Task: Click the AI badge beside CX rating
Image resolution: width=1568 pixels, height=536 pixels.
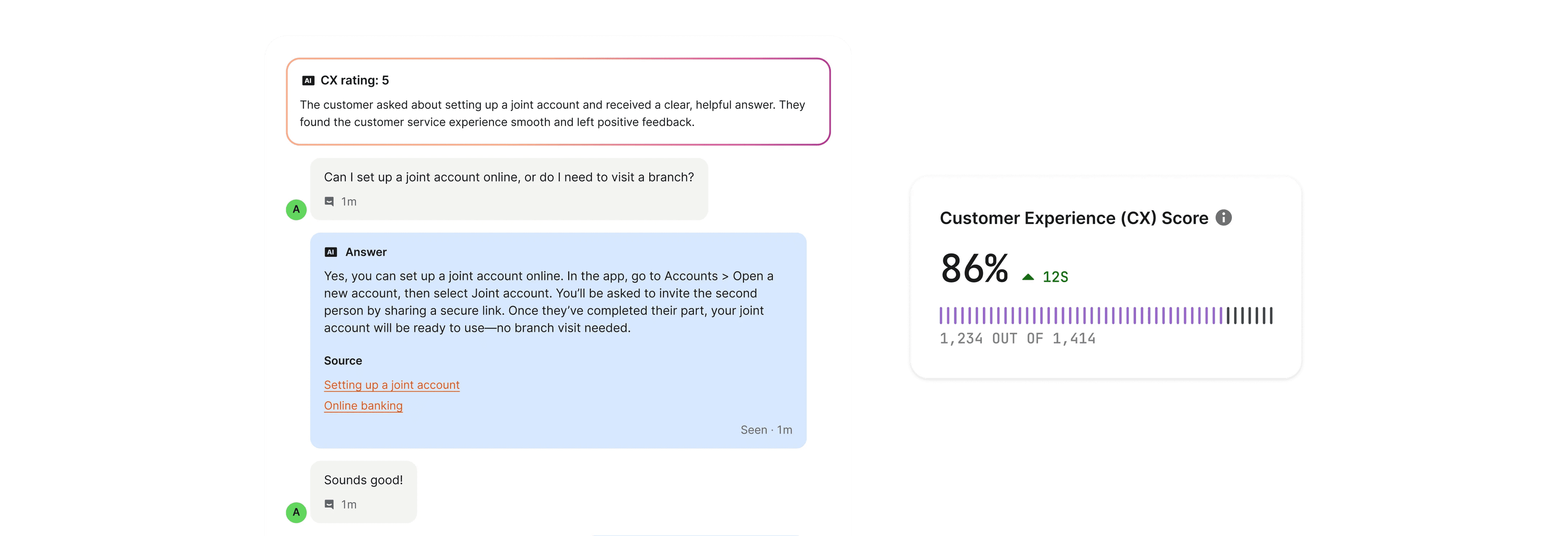Action: tap(308, 80)
